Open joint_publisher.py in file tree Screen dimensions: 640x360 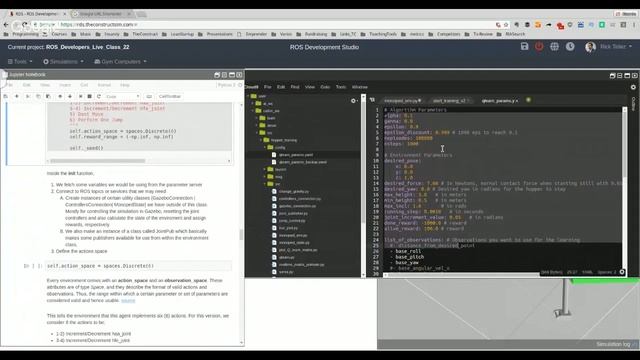point(293,213)
